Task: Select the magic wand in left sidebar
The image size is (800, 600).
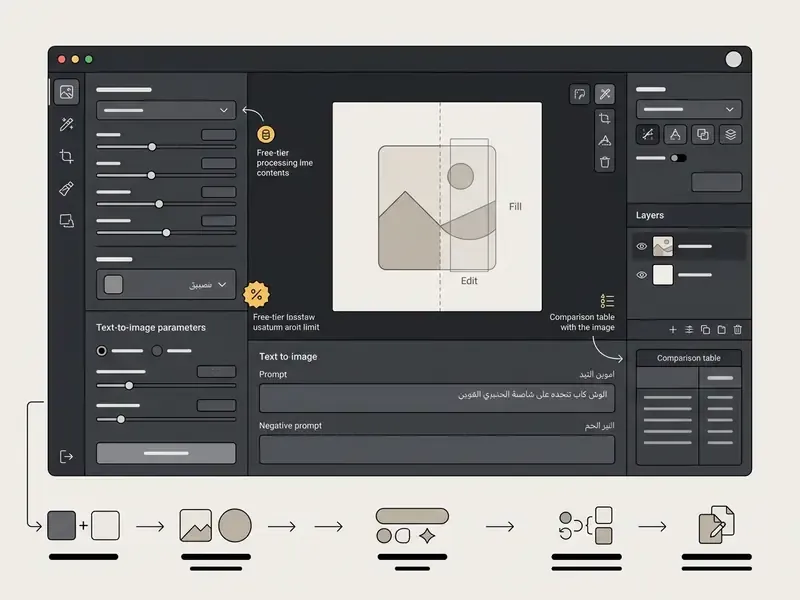Action: [66, 124]
